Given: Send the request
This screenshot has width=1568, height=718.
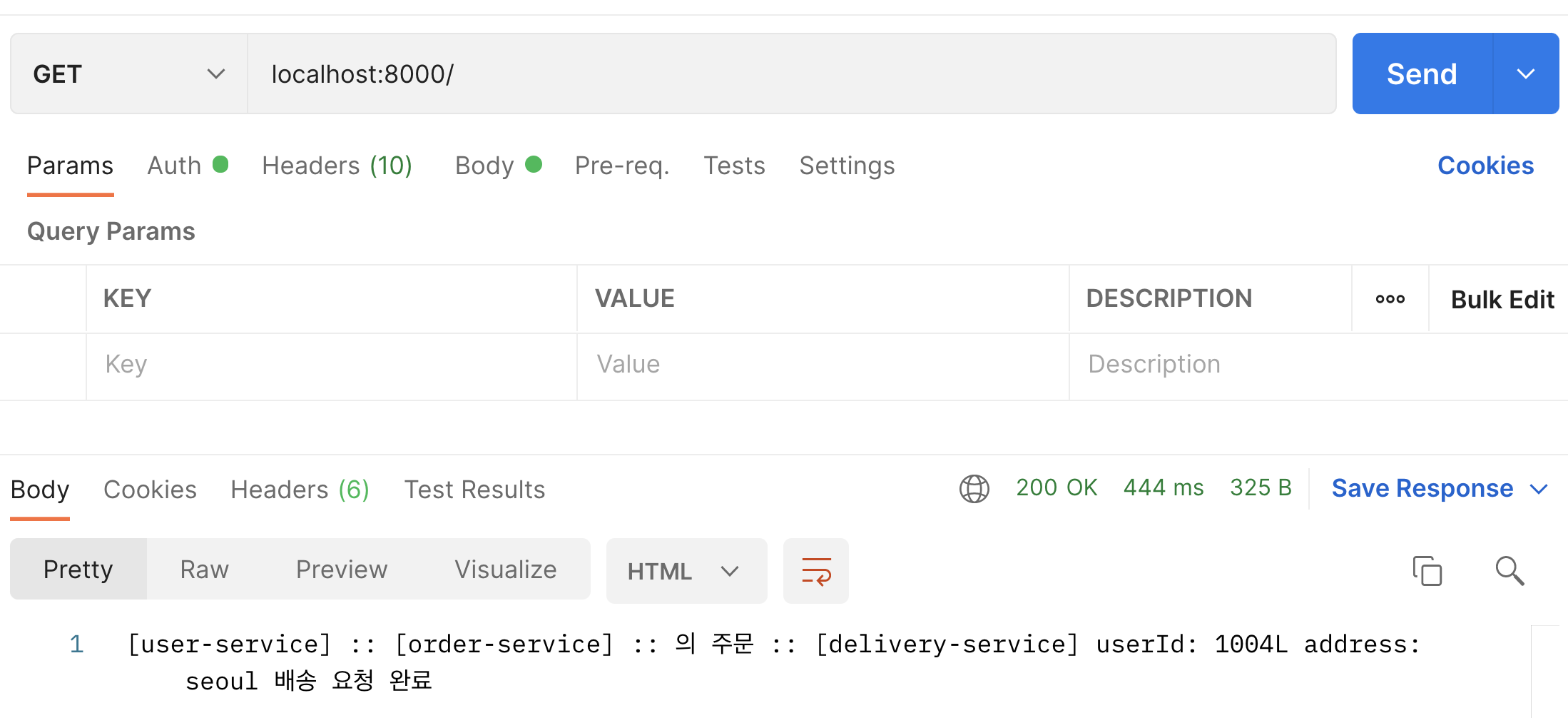Looking at the screenshot, I should 1422,74.
